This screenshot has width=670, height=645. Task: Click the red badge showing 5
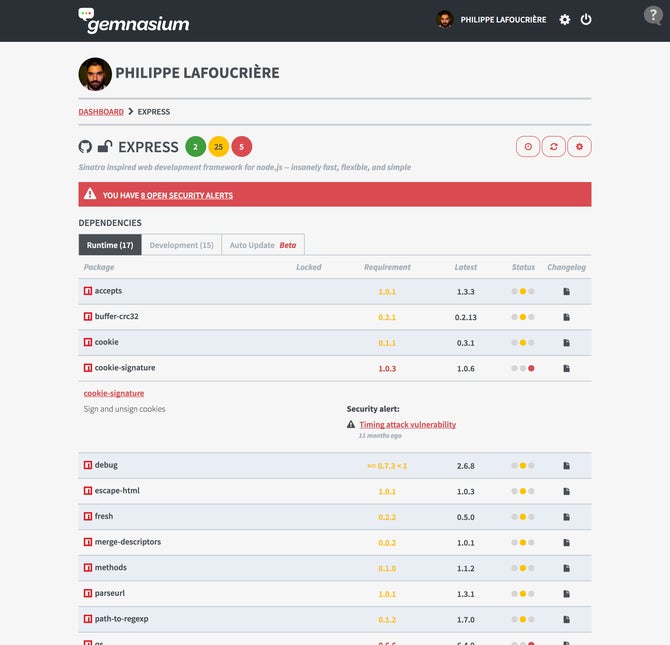pyautogui.click(x=241, y=147)
